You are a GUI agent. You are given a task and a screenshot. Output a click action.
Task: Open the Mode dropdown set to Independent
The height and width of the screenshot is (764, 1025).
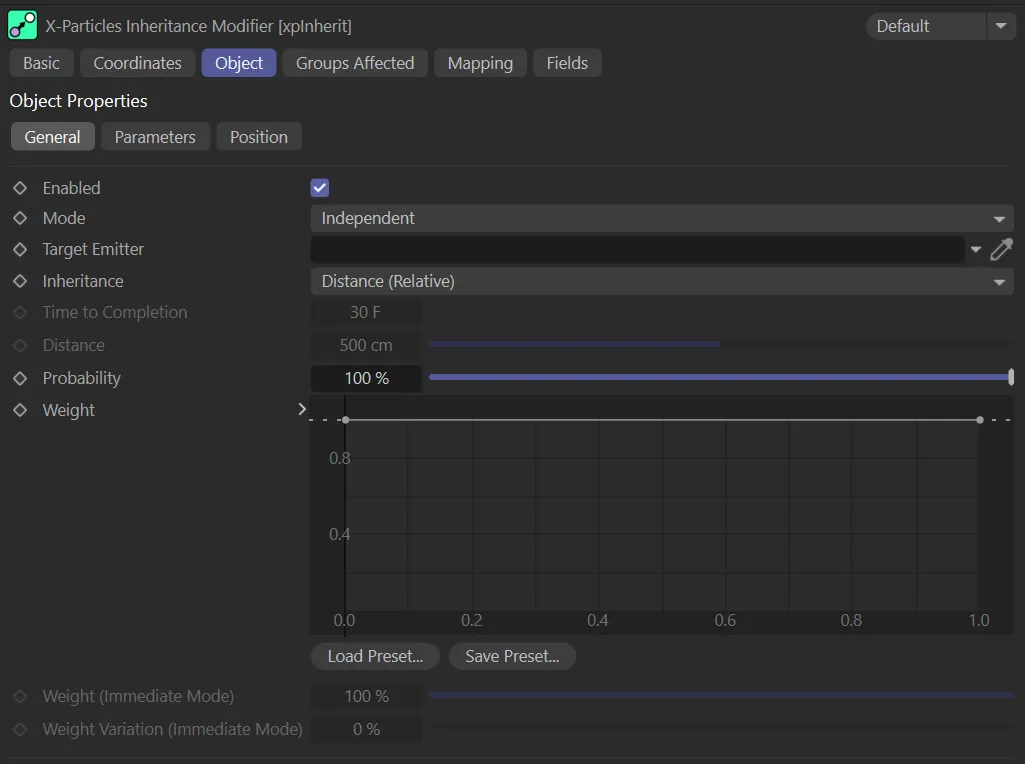coord(661,218)
